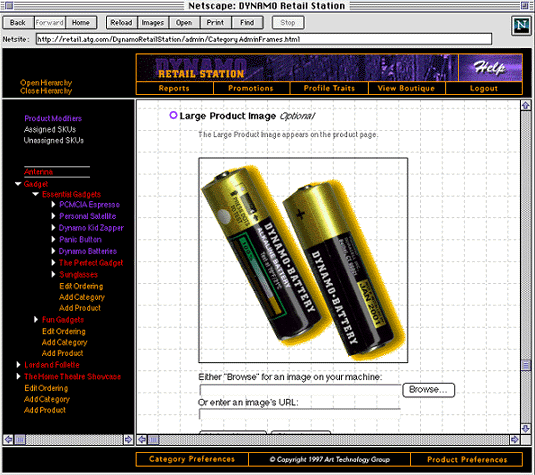
Task: Expand the Lord and Follette category
Action: click(x=18, y=365)
